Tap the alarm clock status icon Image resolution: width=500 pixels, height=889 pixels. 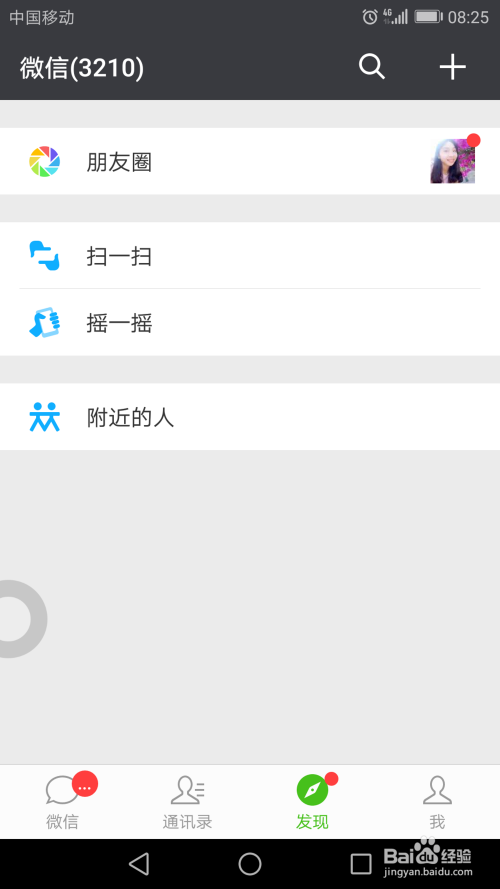[x=370, y=17]
